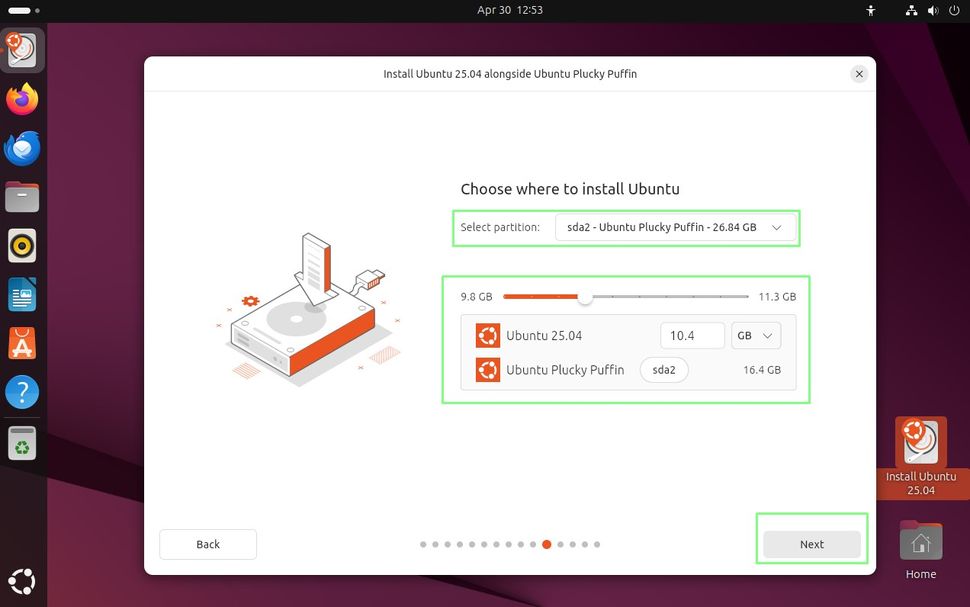
Task: Click the Ubuntu 25.04 size input field
Action: (692, 336)
